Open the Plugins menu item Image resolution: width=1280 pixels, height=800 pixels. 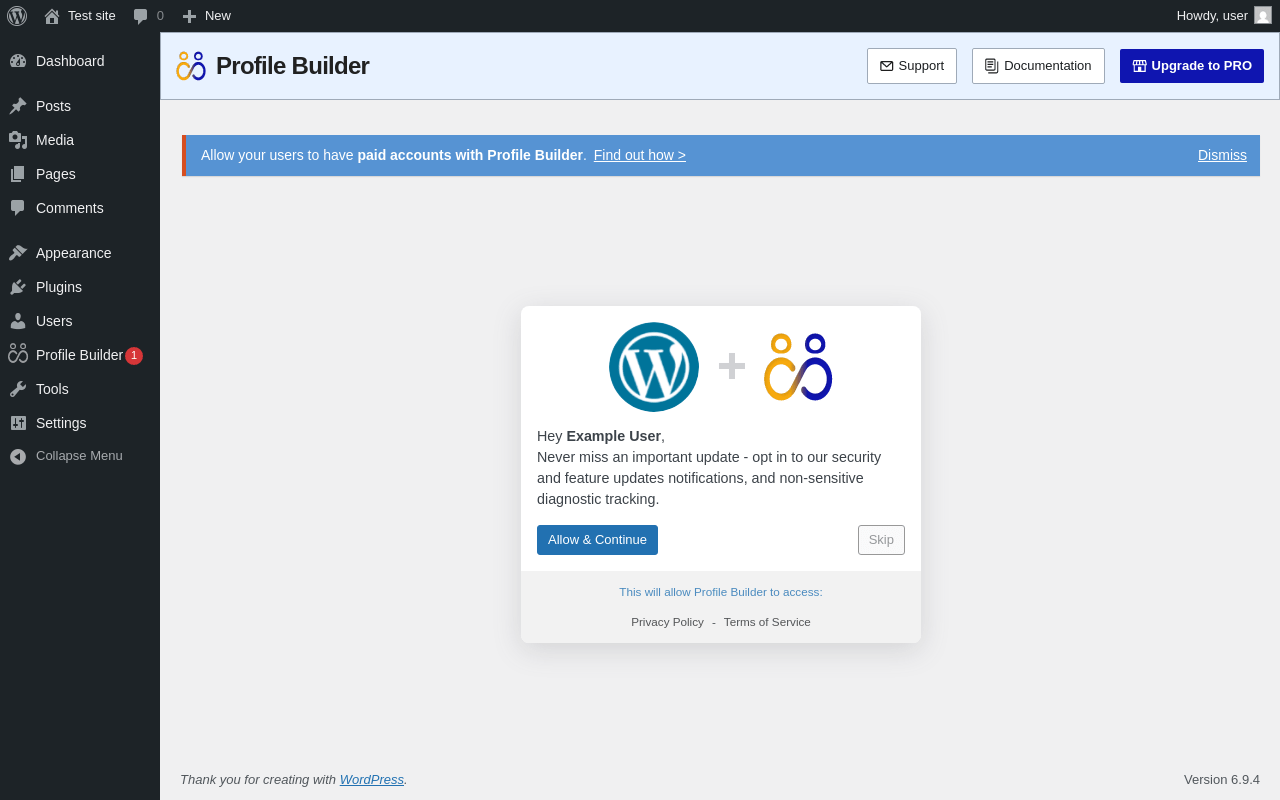[x=80, y=287]
